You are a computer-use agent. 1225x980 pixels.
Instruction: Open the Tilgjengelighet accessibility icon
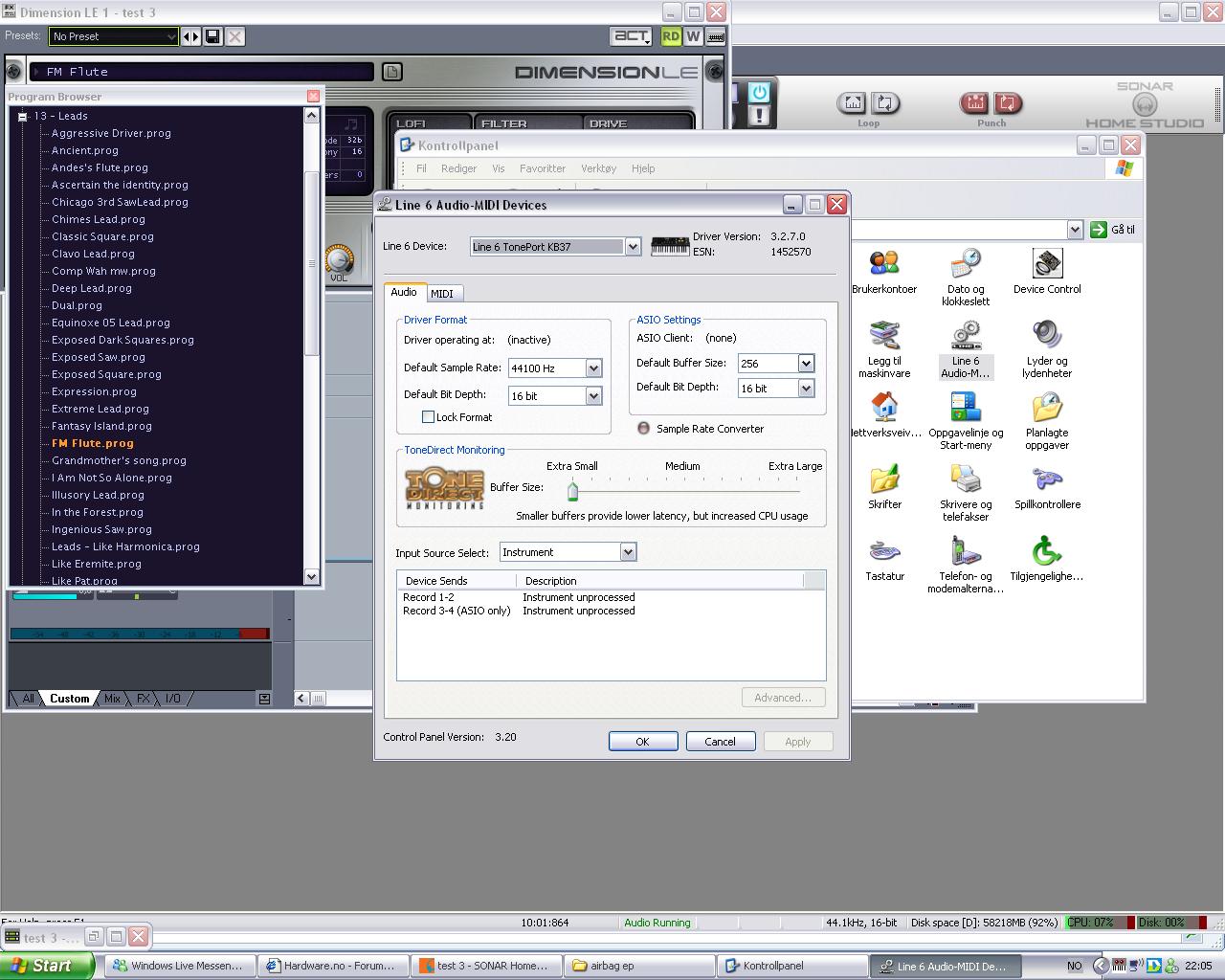coord(1047,558)
